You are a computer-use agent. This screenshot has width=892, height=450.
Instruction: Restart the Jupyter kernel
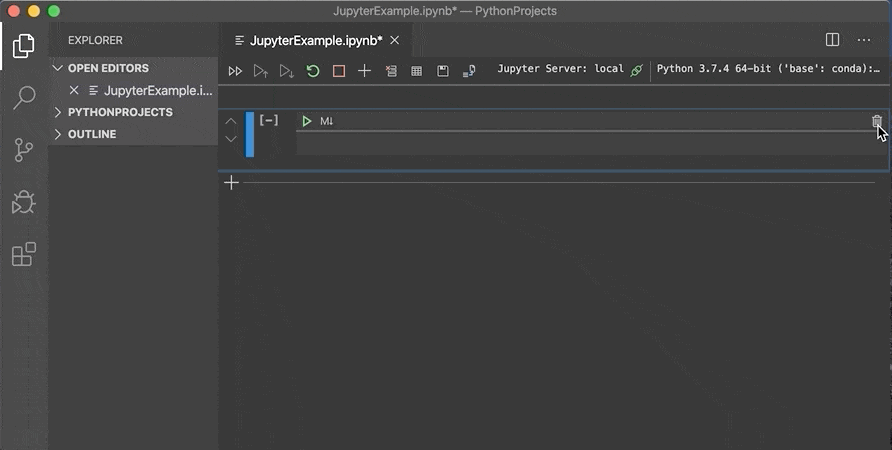click(x=313, y=71)
